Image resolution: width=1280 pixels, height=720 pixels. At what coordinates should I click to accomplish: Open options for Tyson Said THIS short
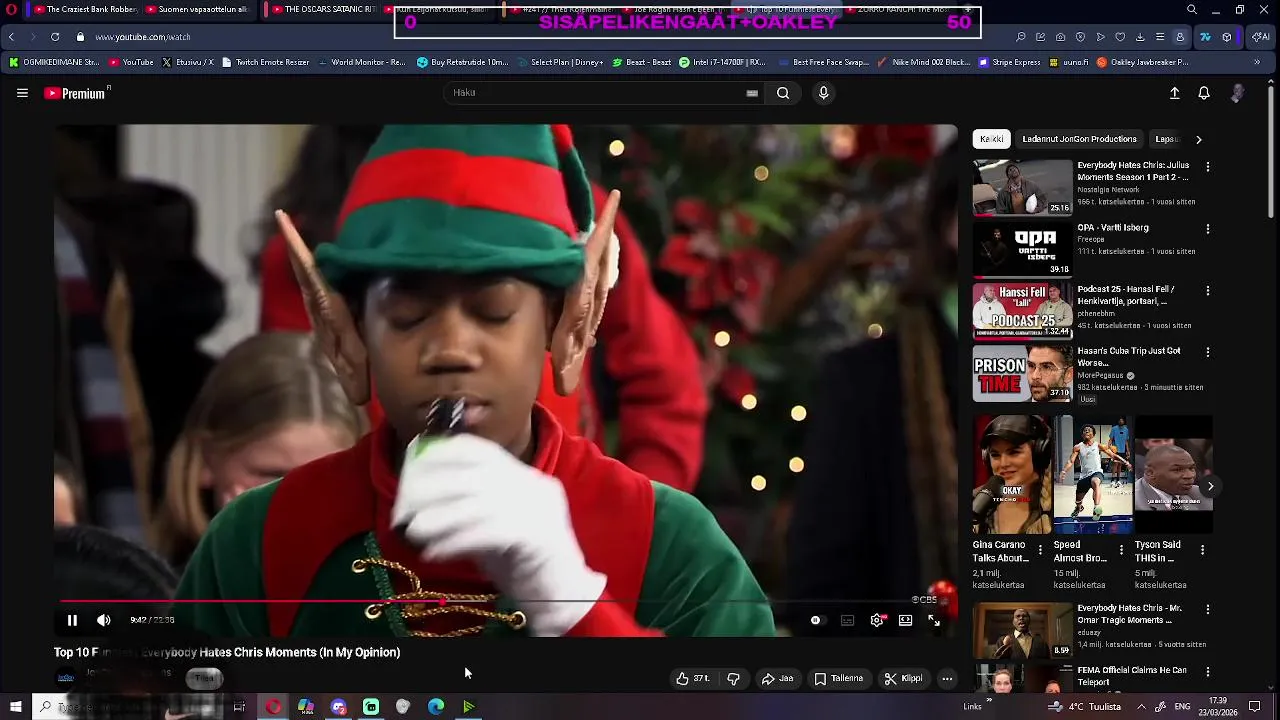[x=1202, y=550]
